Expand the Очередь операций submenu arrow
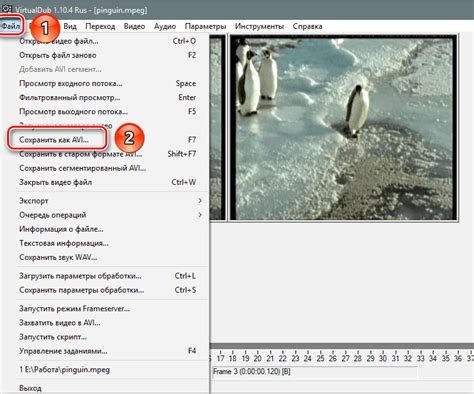Viewport: 474px width, 394px height. click(x=200, y=215)
